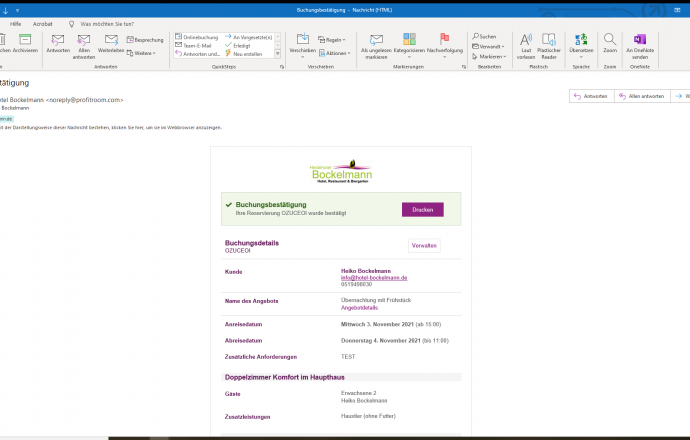Click the phone number 0519498030
The height and width of the screenshot is (440, 690).
pyautogui.click(x=356, y=284)
